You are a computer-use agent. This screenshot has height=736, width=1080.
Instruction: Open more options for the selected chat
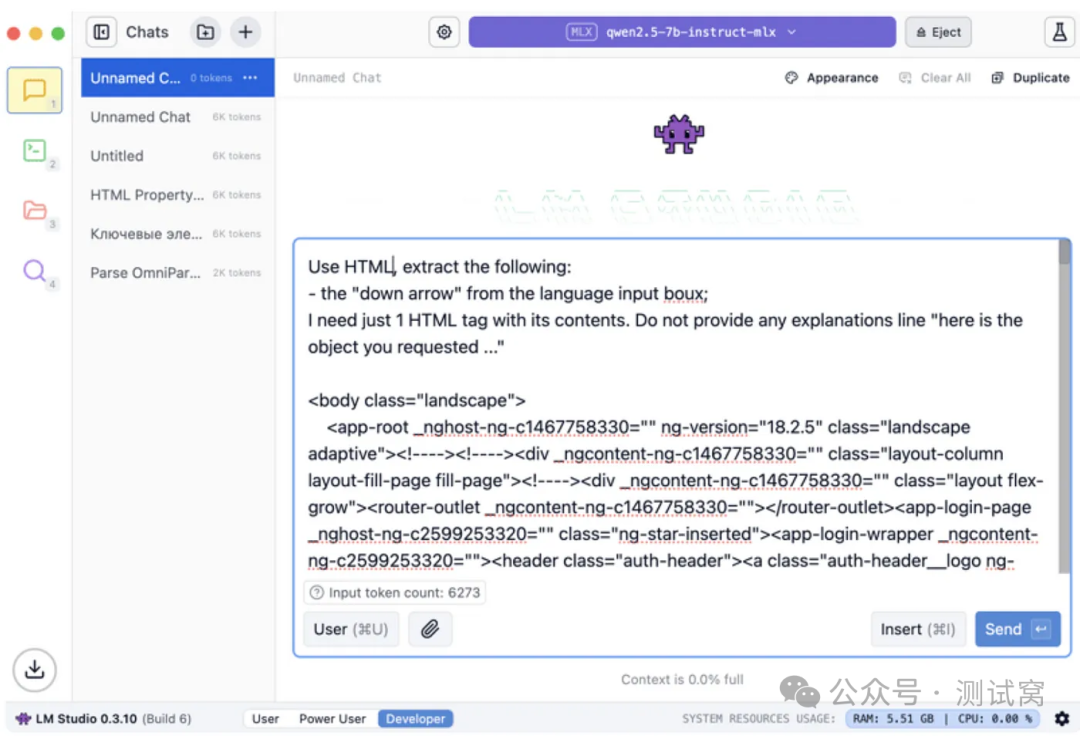coord(250,78)
